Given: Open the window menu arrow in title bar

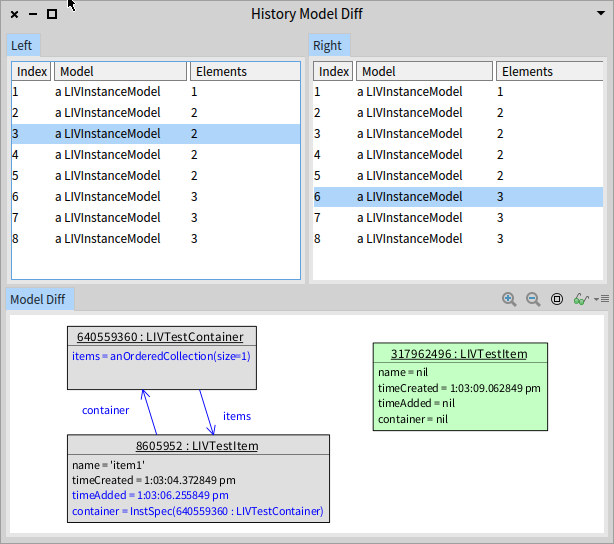Looking at the screenshot, I should click(601, 13).
